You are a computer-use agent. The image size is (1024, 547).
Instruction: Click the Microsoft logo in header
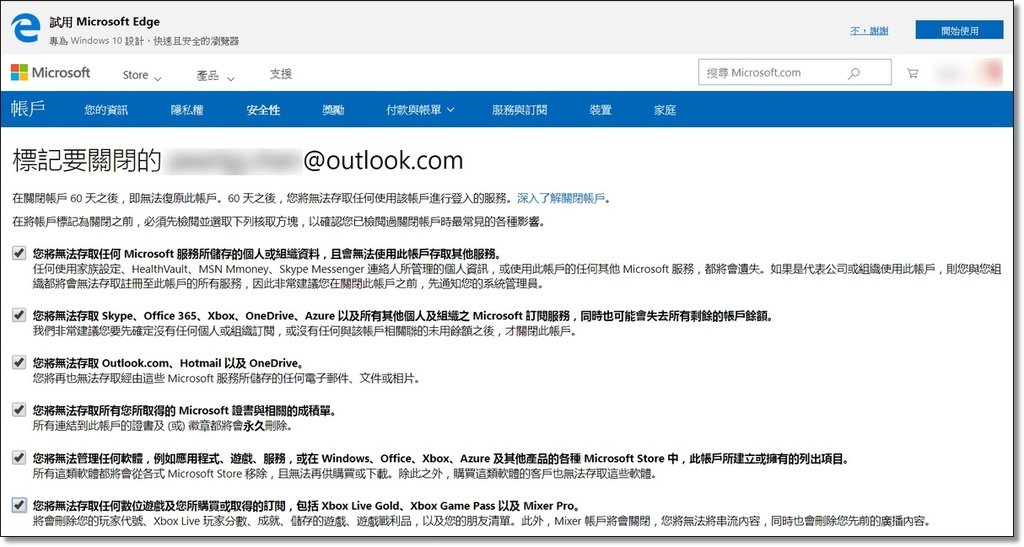coord(51,72)
